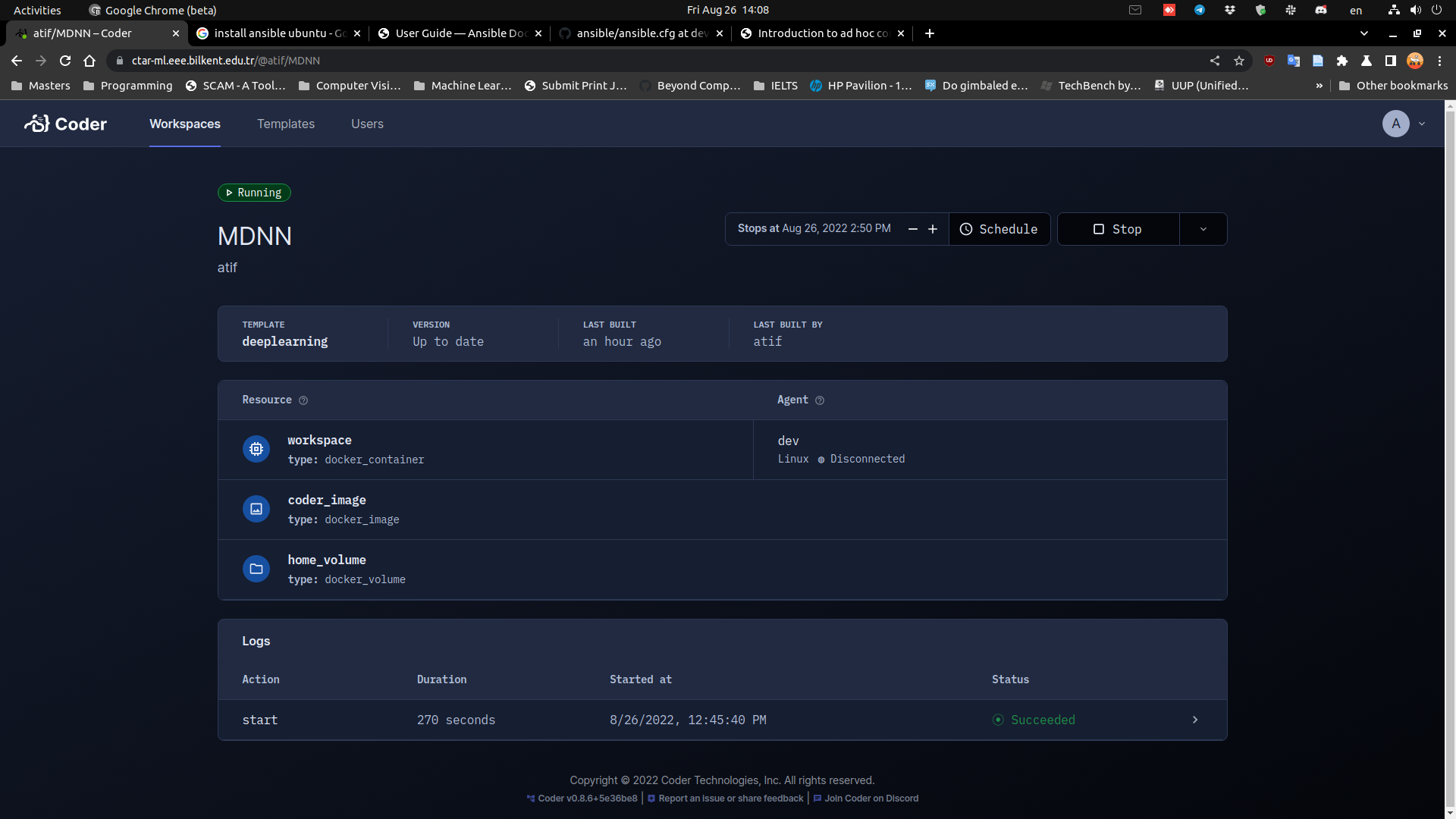
Task: Click the Succeeded status entry
Action: click(1034, 720)
